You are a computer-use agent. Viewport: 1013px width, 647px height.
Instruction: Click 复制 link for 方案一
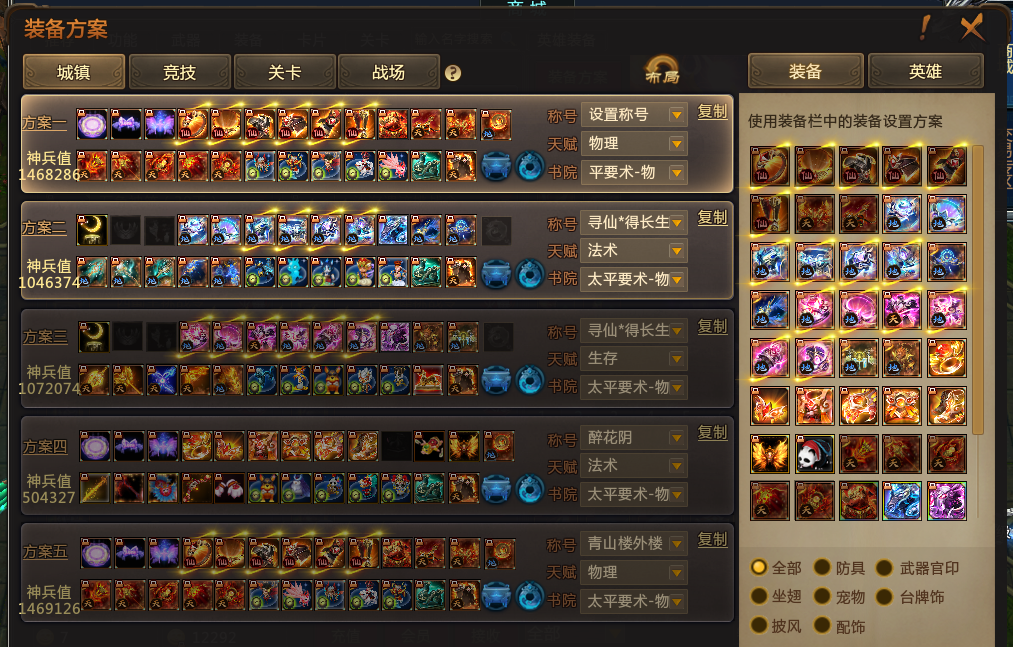click(713, 111)
